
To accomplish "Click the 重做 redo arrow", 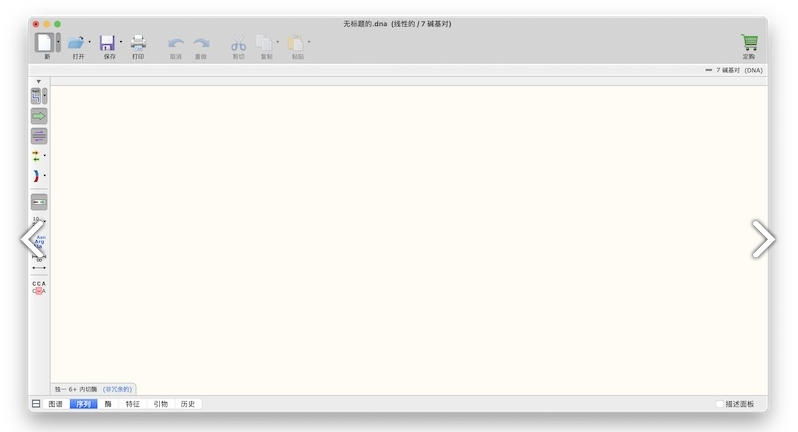I will click(201, 43).
